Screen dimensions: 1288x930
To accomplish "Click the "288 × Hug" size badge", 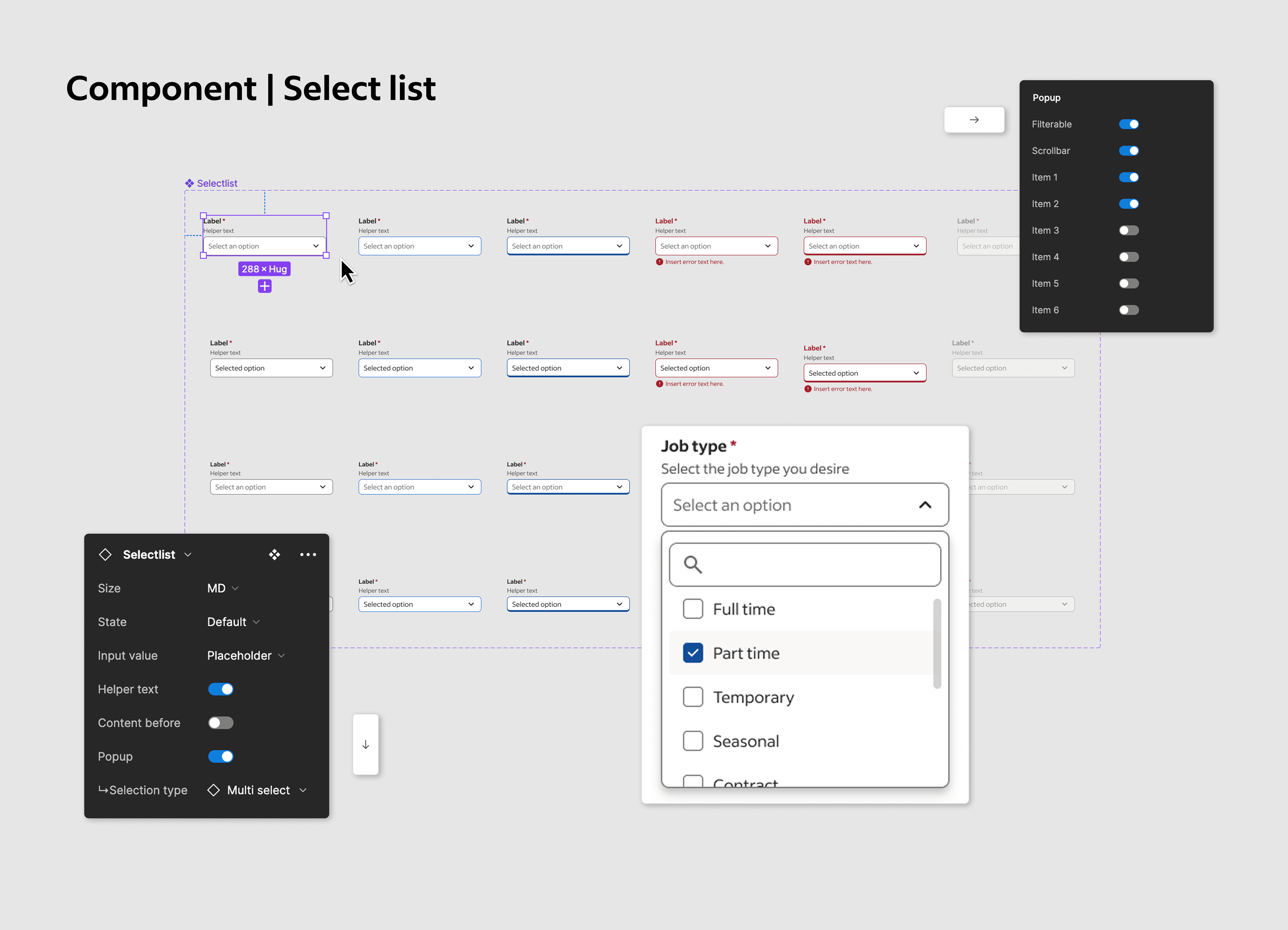I will pos(264,269).
